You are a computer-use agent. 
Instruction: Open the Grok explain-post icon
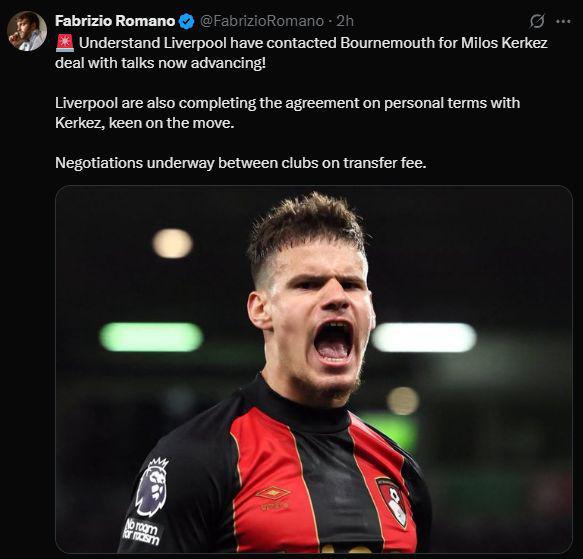coord(537,21)
